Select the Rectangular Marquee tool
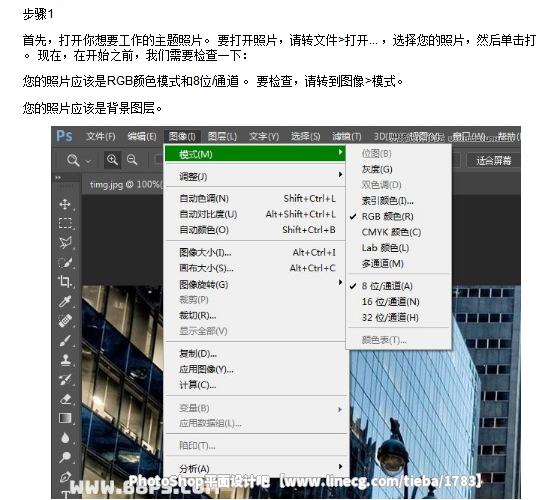The image size is (537, 500). coord(65,223)
